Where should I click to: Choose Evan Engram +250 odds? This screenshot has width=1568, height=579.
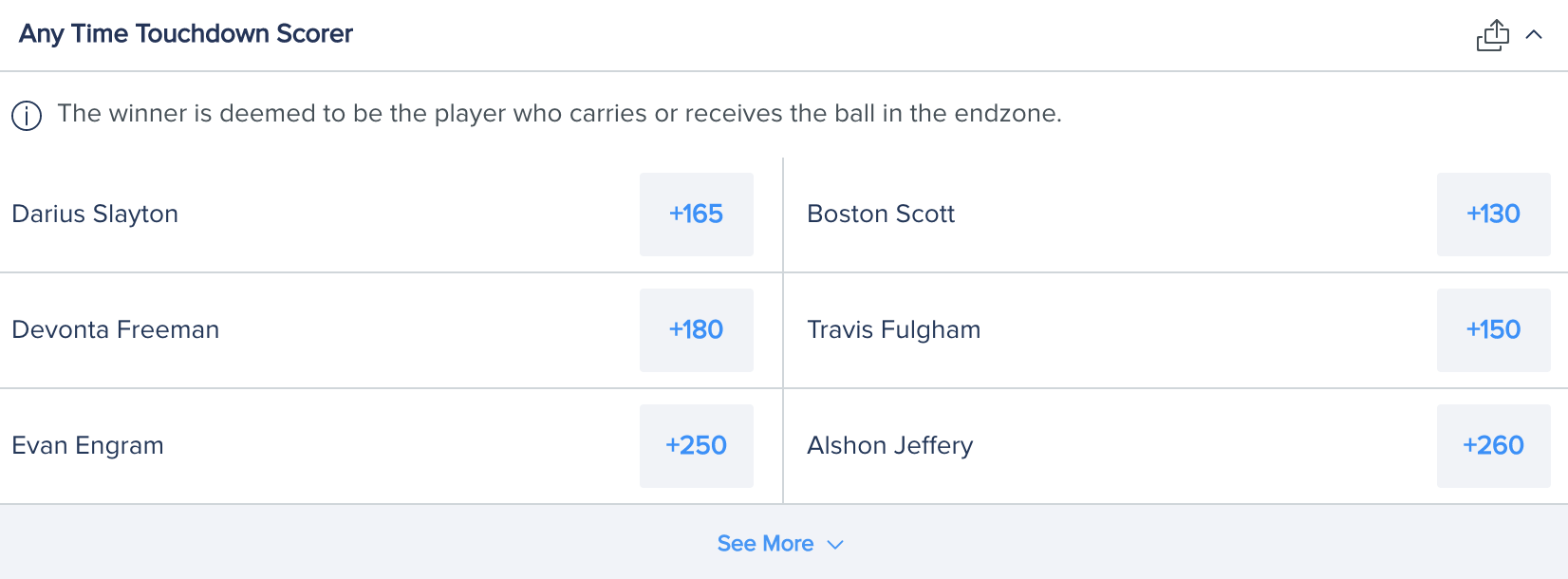click(x=696, y=446)
